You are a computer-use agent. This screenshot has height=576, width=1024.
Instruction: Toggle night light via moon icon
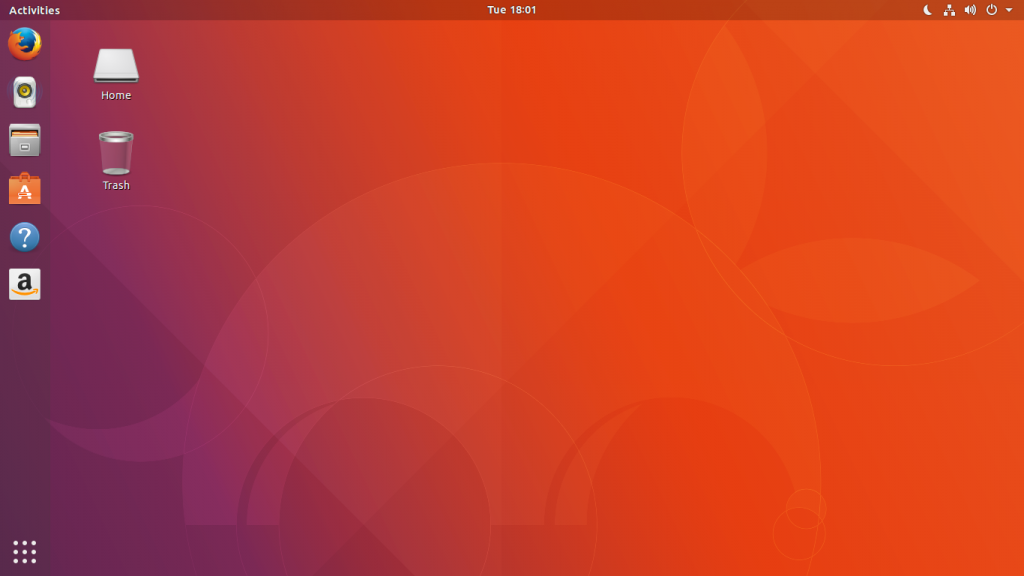click(927, 10)
